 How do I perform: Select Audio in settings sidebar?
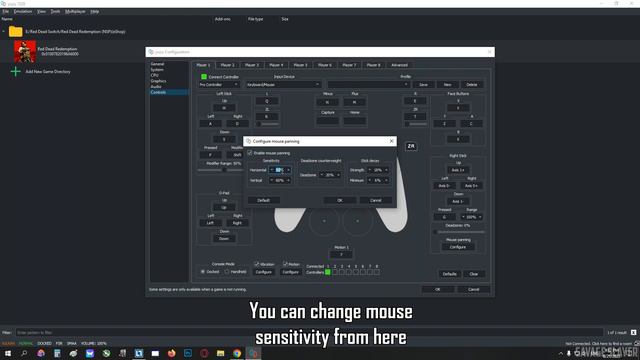click(156, 87)
